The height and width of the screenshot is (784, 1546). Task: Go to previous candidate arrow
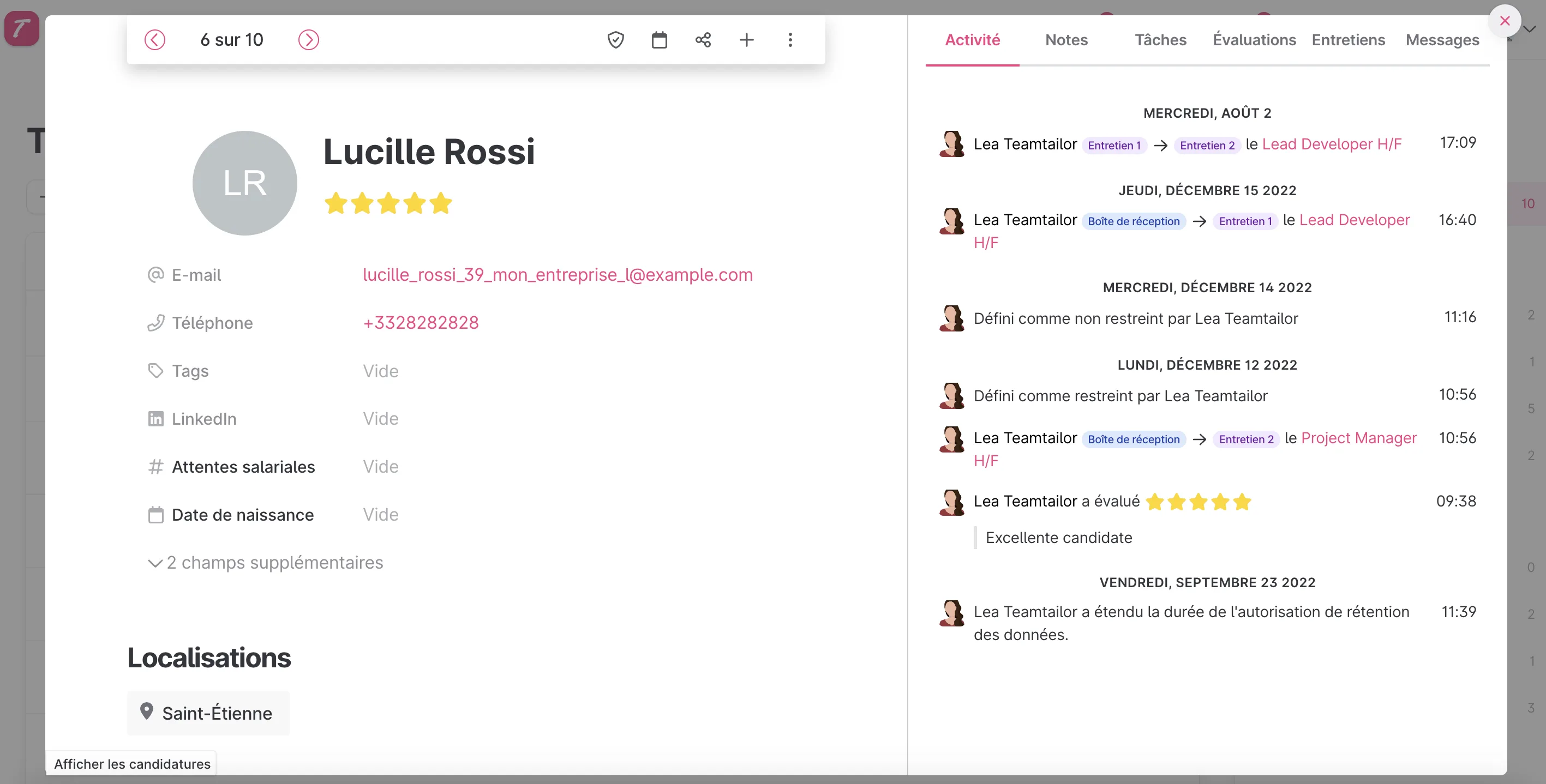coord(155,40)
